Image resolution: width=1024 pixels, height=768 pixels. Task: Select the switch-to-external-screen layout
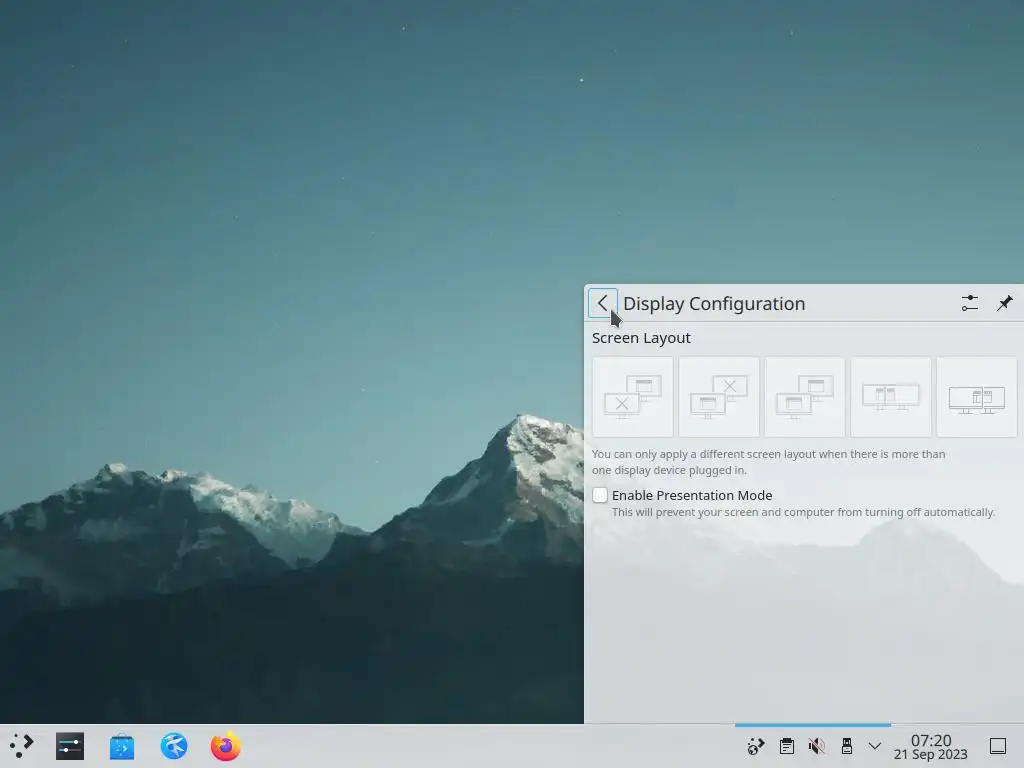pyautogui.click(x=633, y=396)
